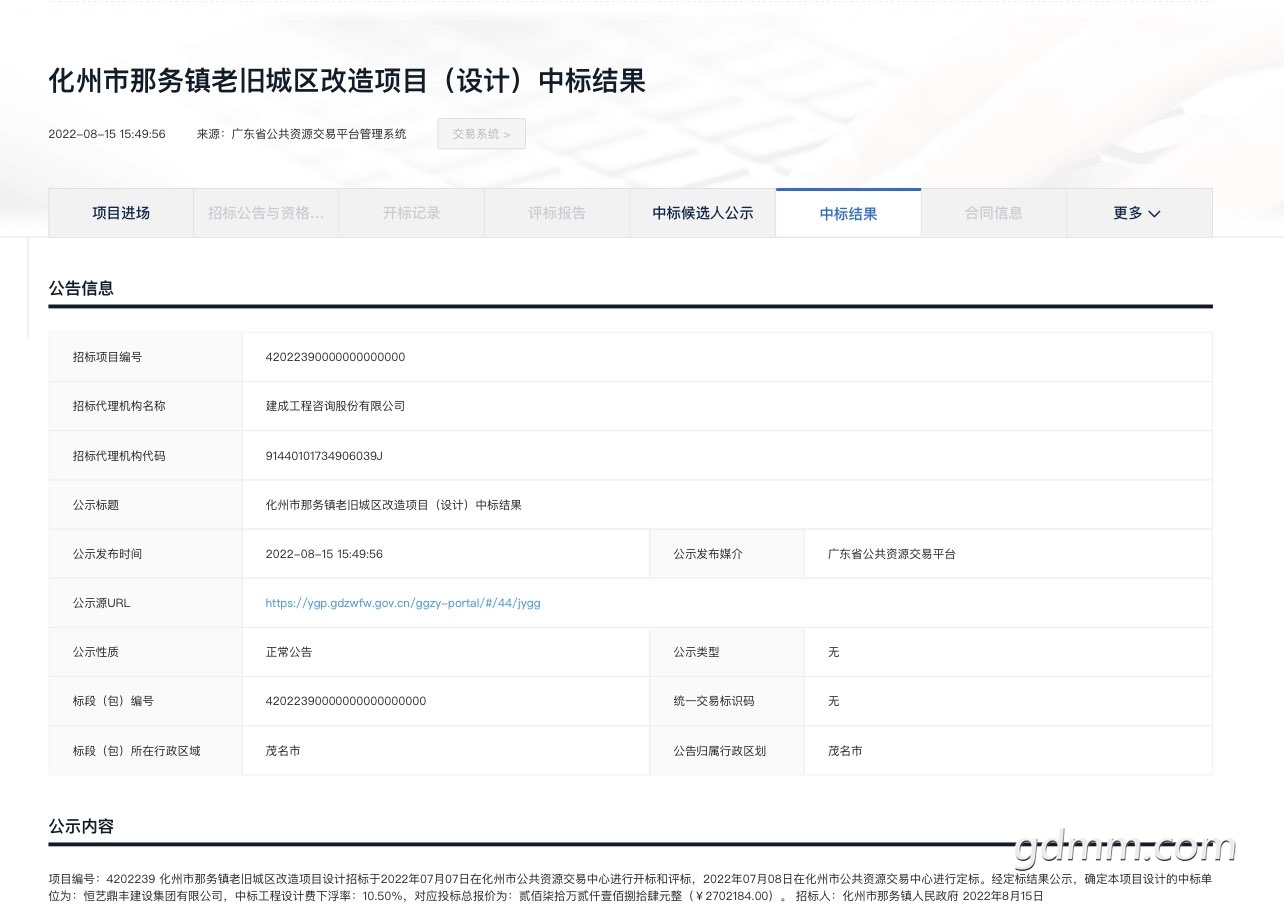Click the header timestamp 2022-08-15 15:49:56

107,134
